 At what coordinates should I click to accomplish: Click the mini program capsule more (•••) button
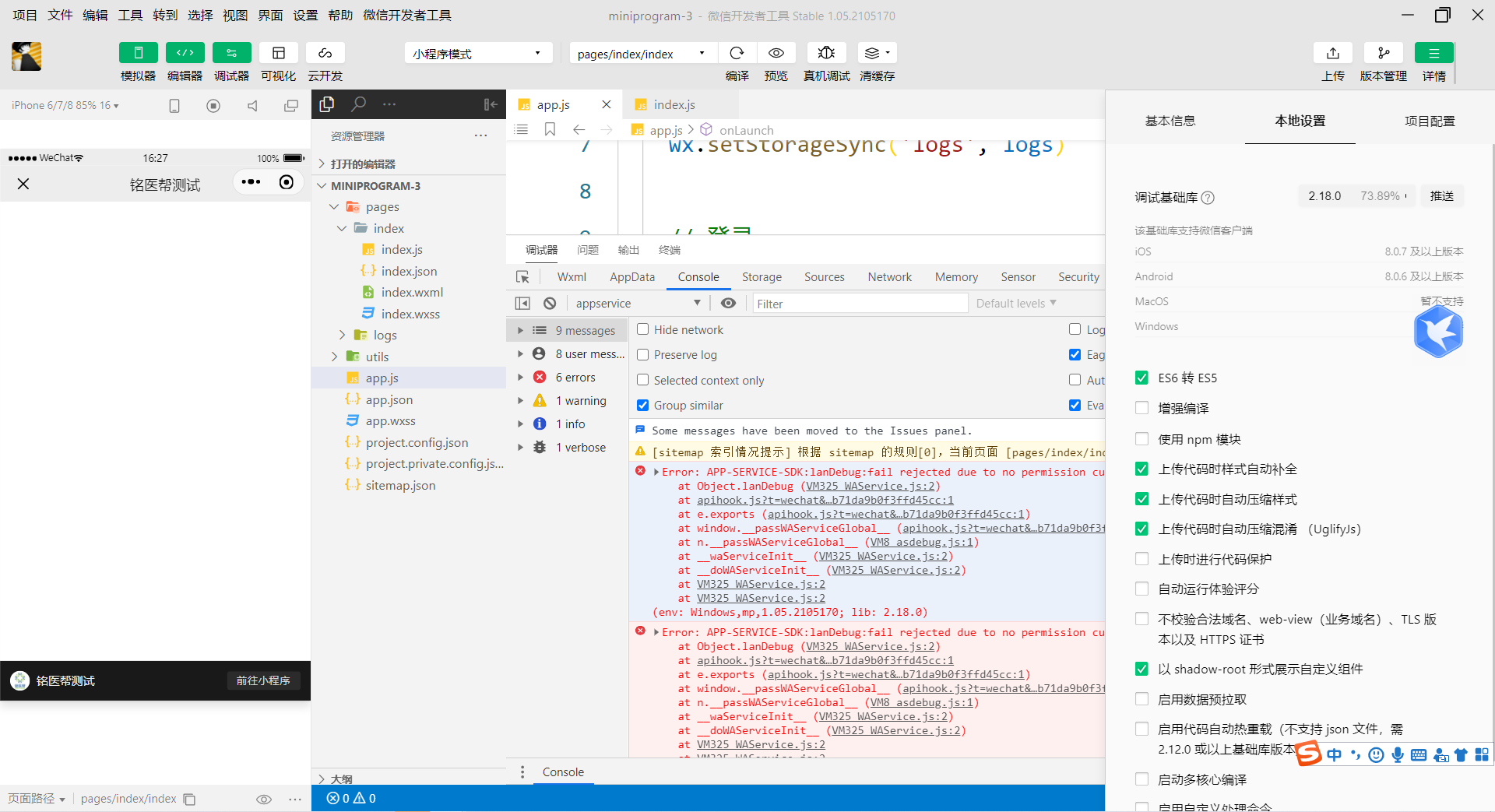pyautogui.click(x=251, y=182)
